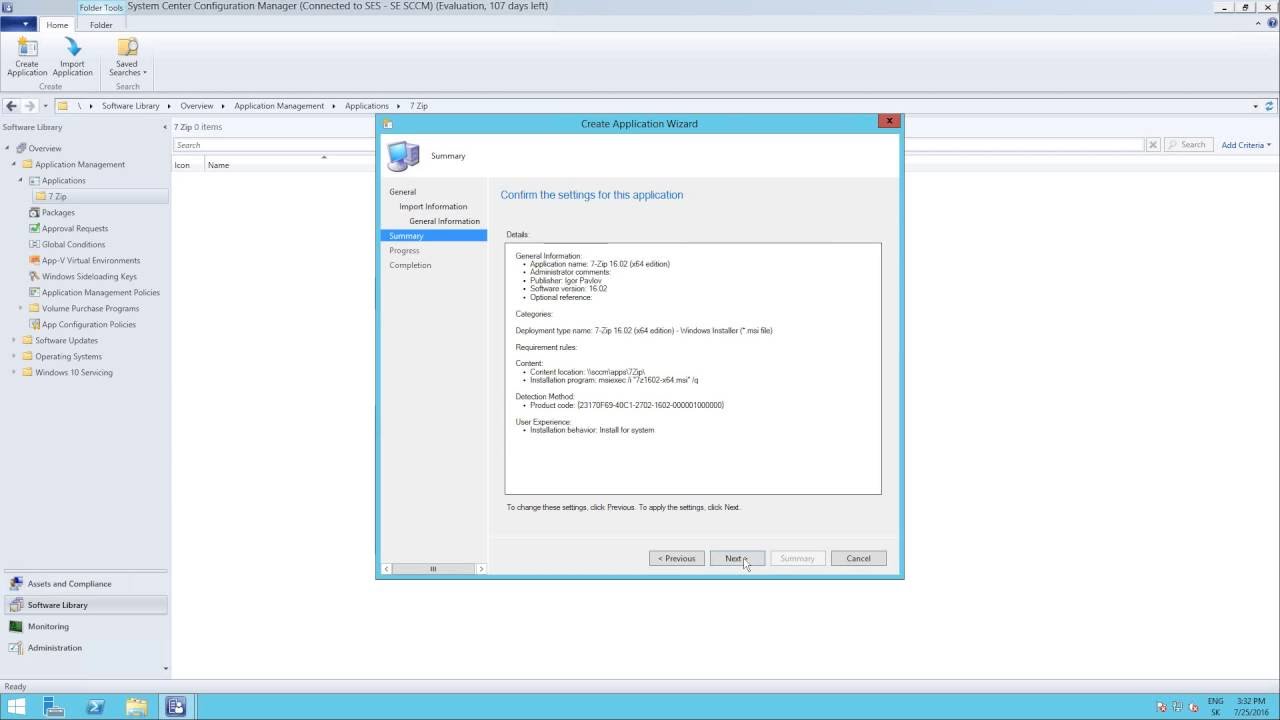Collapse the Software Library navigation pane
The image size is (1280, 720).
(x=165, y=127)
